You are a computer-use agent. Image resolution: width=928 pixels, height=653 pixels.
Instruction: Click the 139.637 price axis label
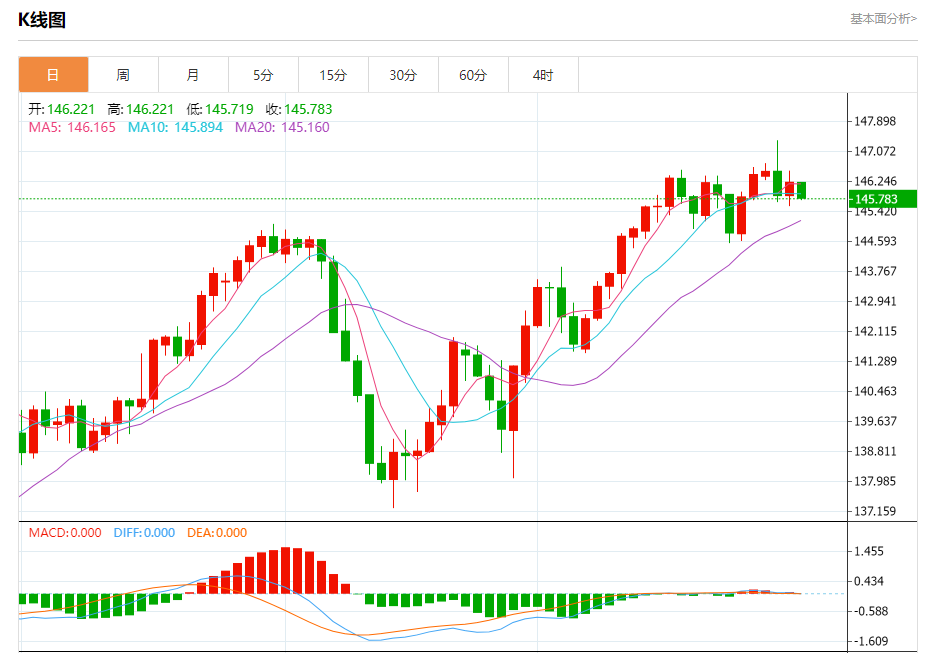click(x=875, y=421)
